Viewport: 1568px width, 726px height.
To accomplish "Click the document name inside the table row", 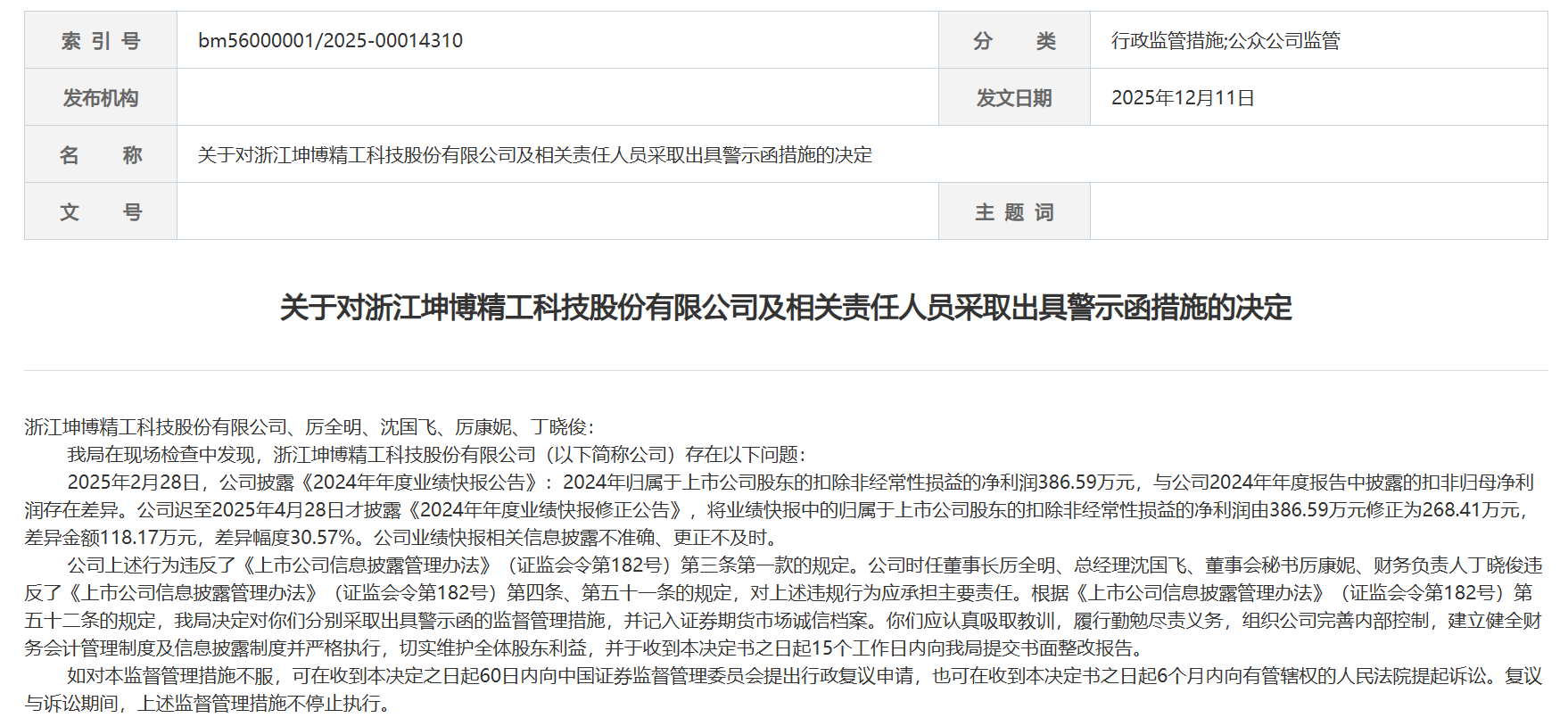I will tap(534, 154).
